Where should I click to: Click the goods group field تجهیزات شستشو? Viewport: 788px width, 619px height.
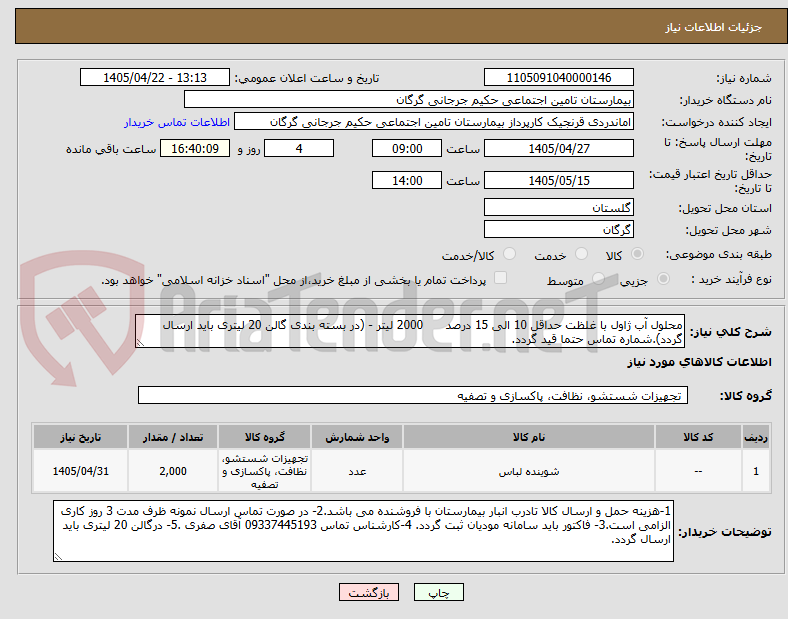tap(413, 395)
